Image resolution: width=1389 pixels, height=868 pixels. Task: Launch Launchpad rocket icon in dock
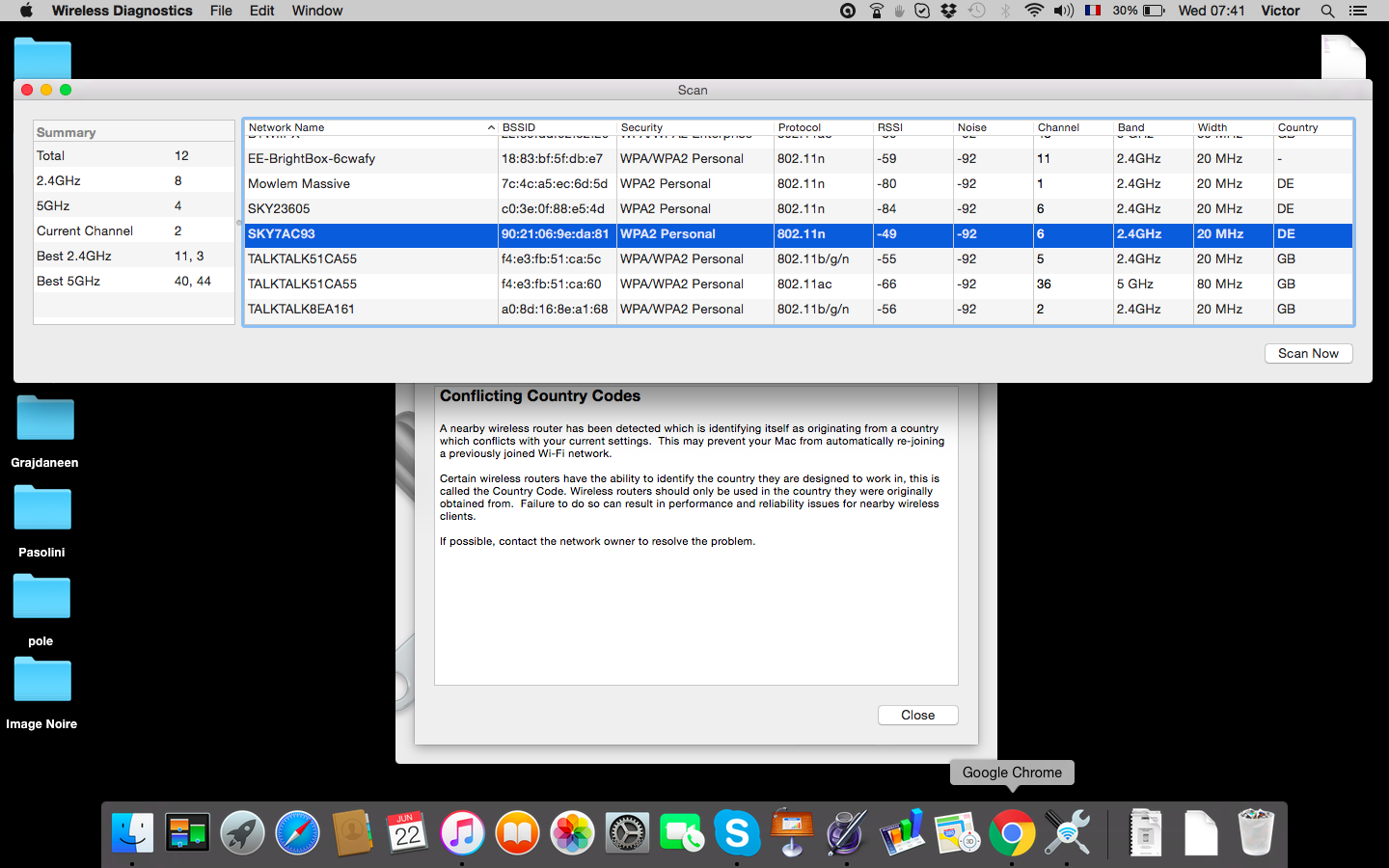point(242,832)
